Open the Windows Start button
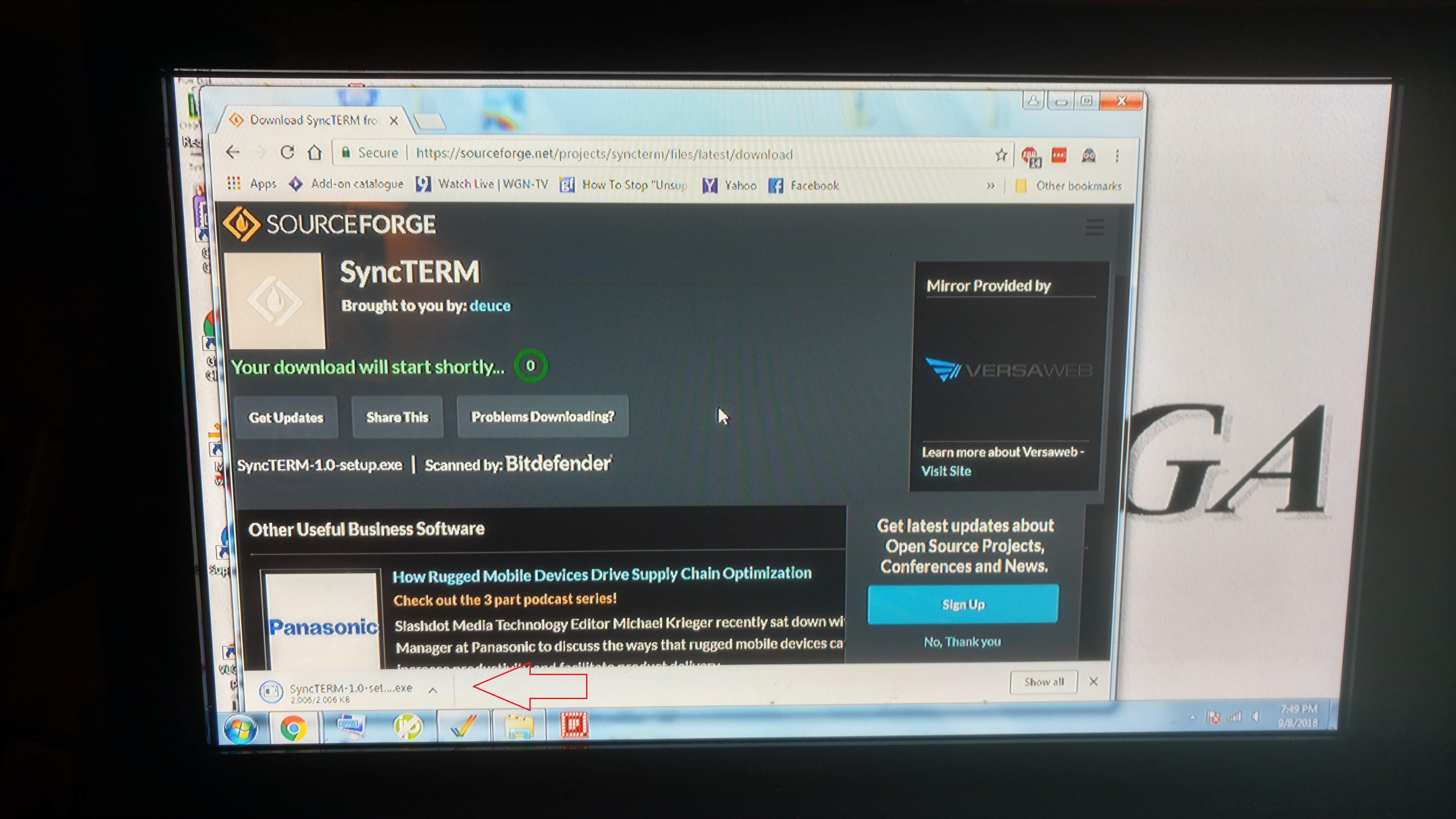Screen dimensions: 1456x819 (240, 729)
